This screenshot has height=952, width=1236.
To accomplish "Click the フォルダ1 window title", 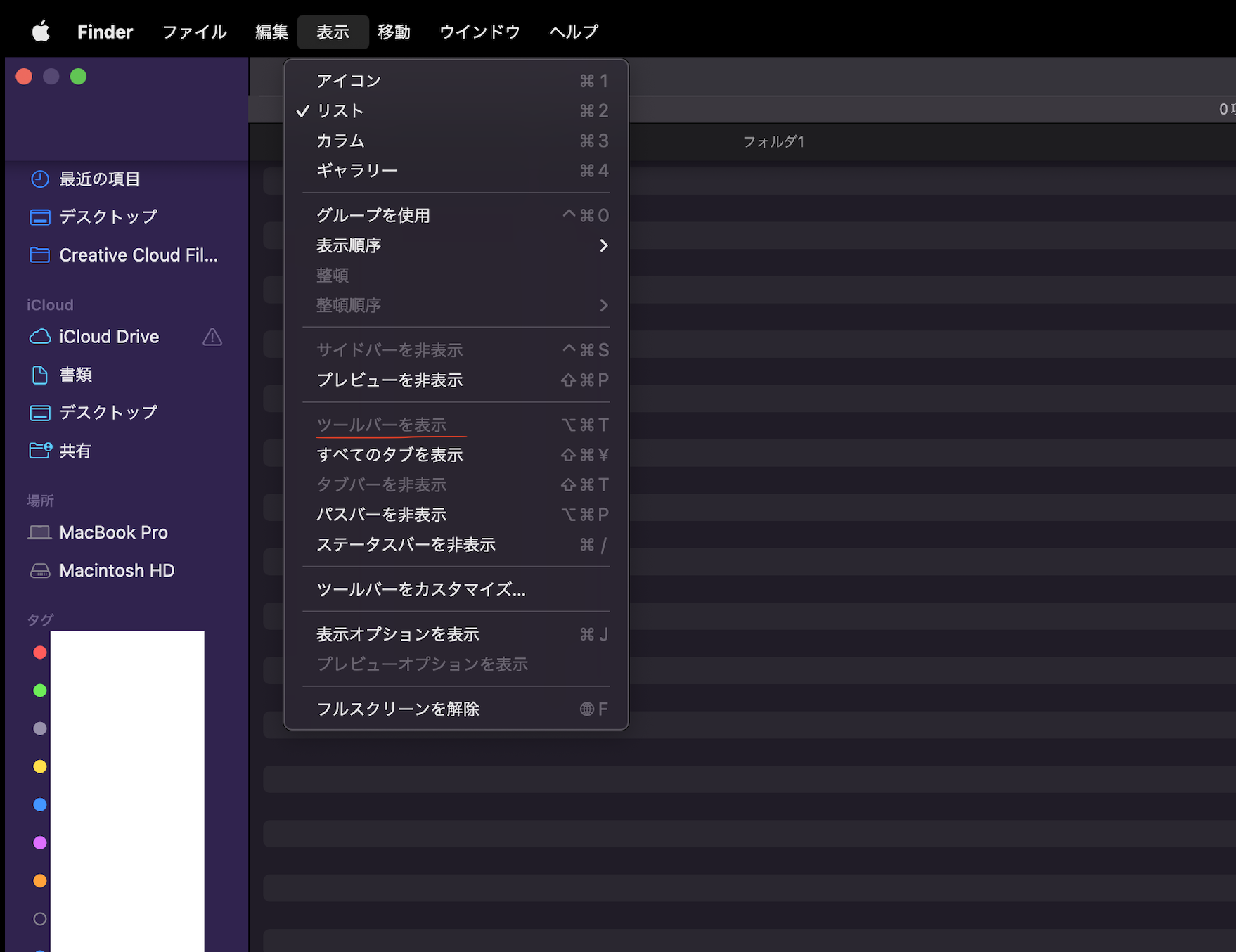I will tap(773, 141).
